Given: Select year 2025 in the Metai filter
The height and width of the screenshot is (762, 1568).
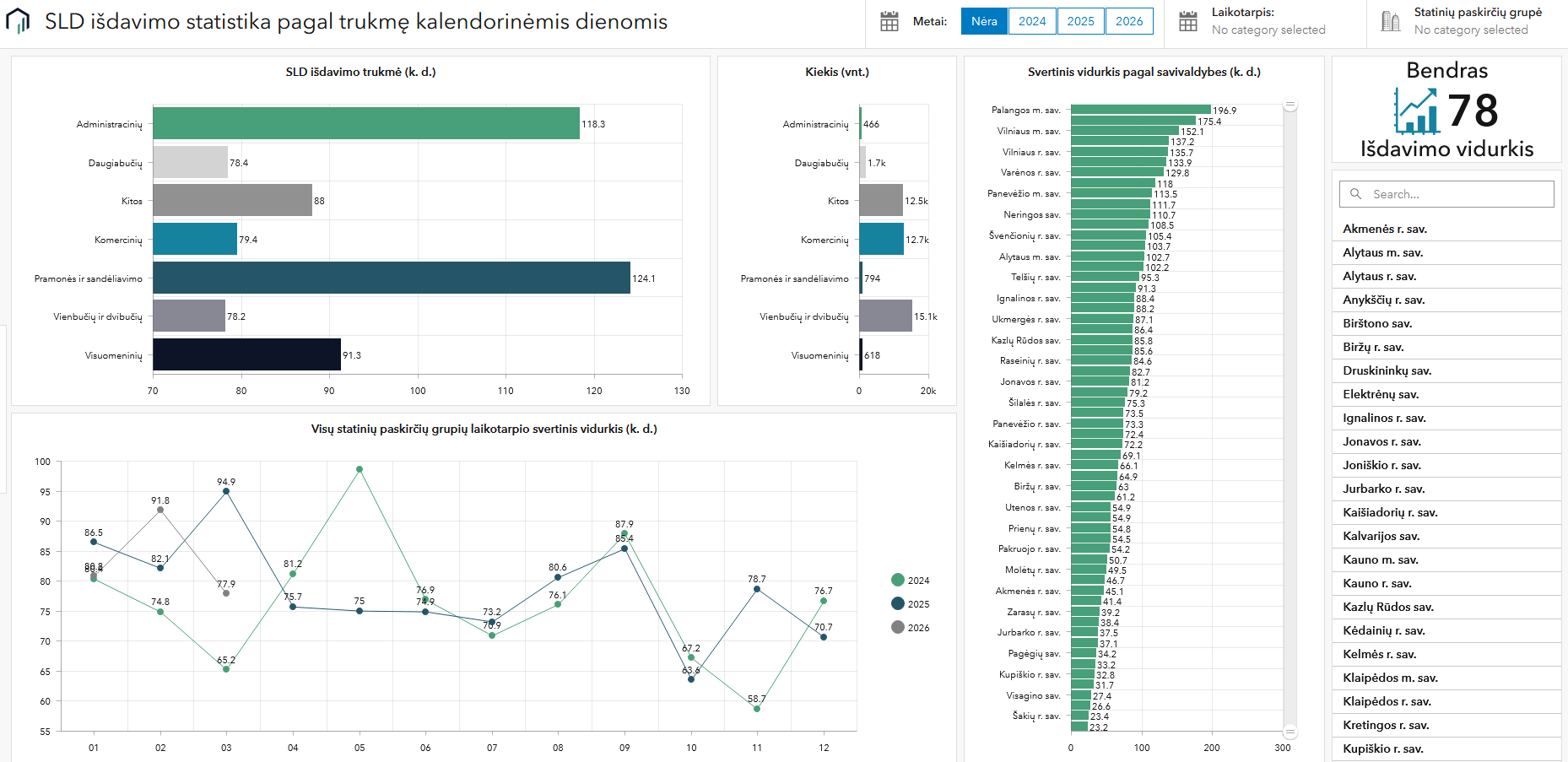Looking at the screenshot, I should (1080, 21).
